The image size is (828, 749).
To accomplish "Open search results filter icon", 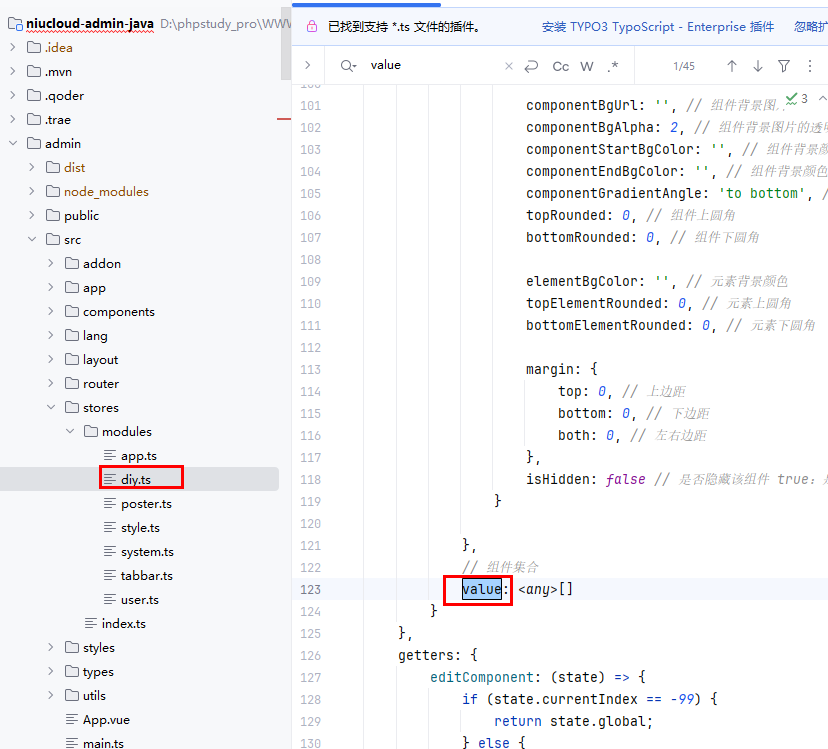I will (784, 66).
